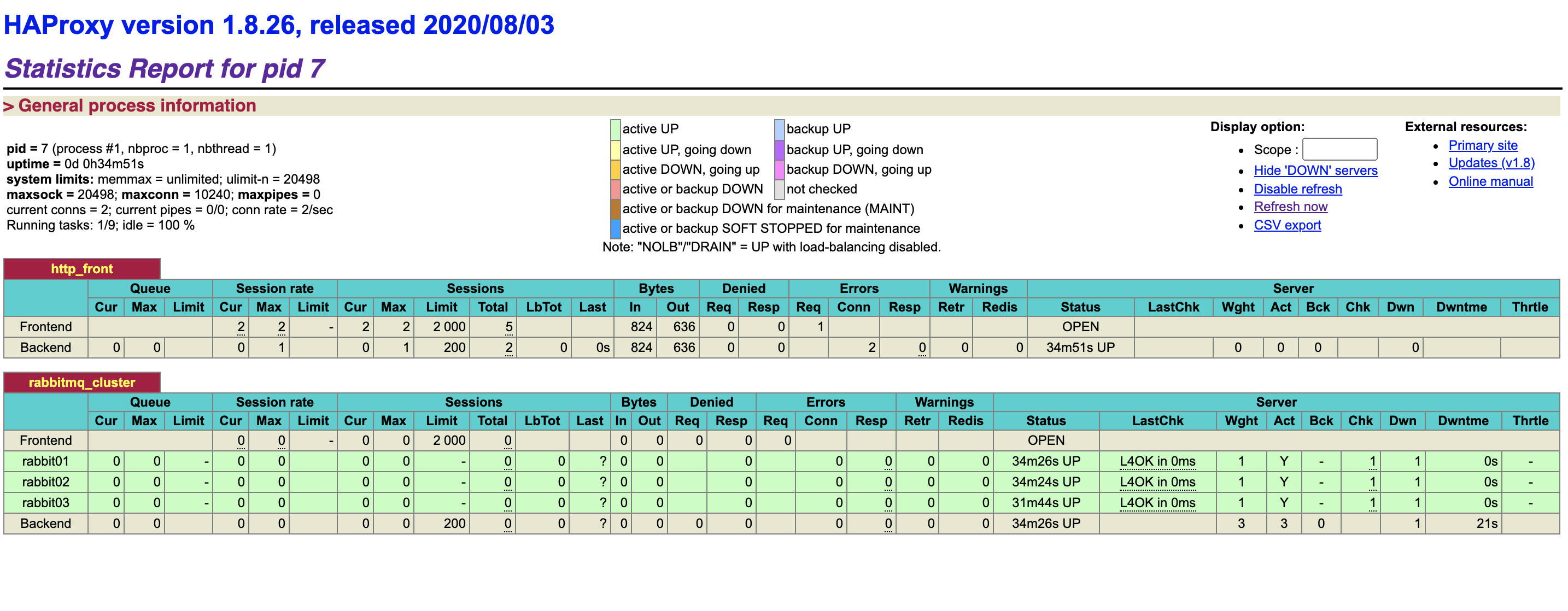Click Statistics Report for pid 7 title

click(x=165, y=69)
